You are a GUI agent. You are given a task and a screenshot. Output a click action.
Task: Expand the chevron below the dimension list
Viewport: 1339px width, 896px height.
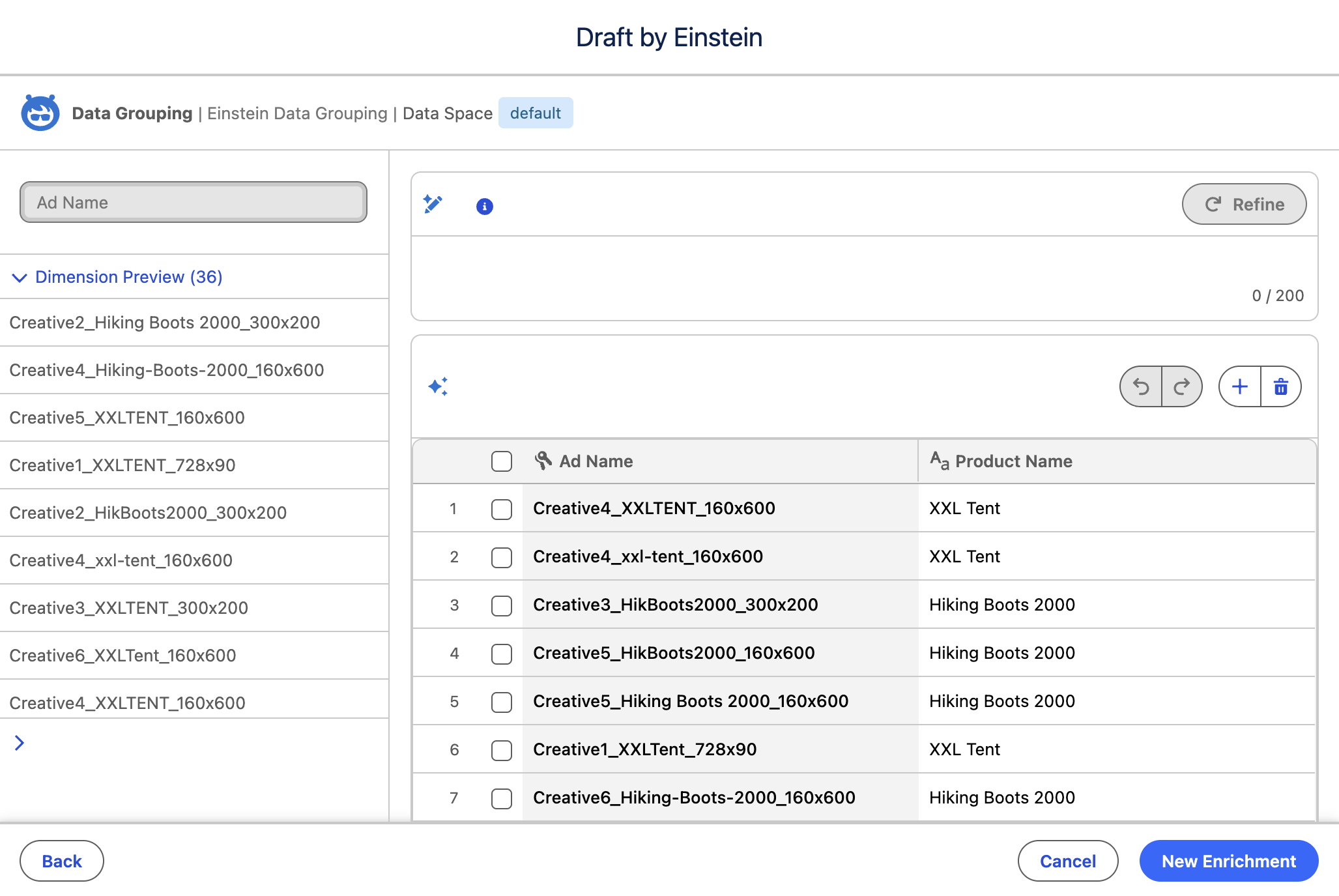tap(20, 743)
